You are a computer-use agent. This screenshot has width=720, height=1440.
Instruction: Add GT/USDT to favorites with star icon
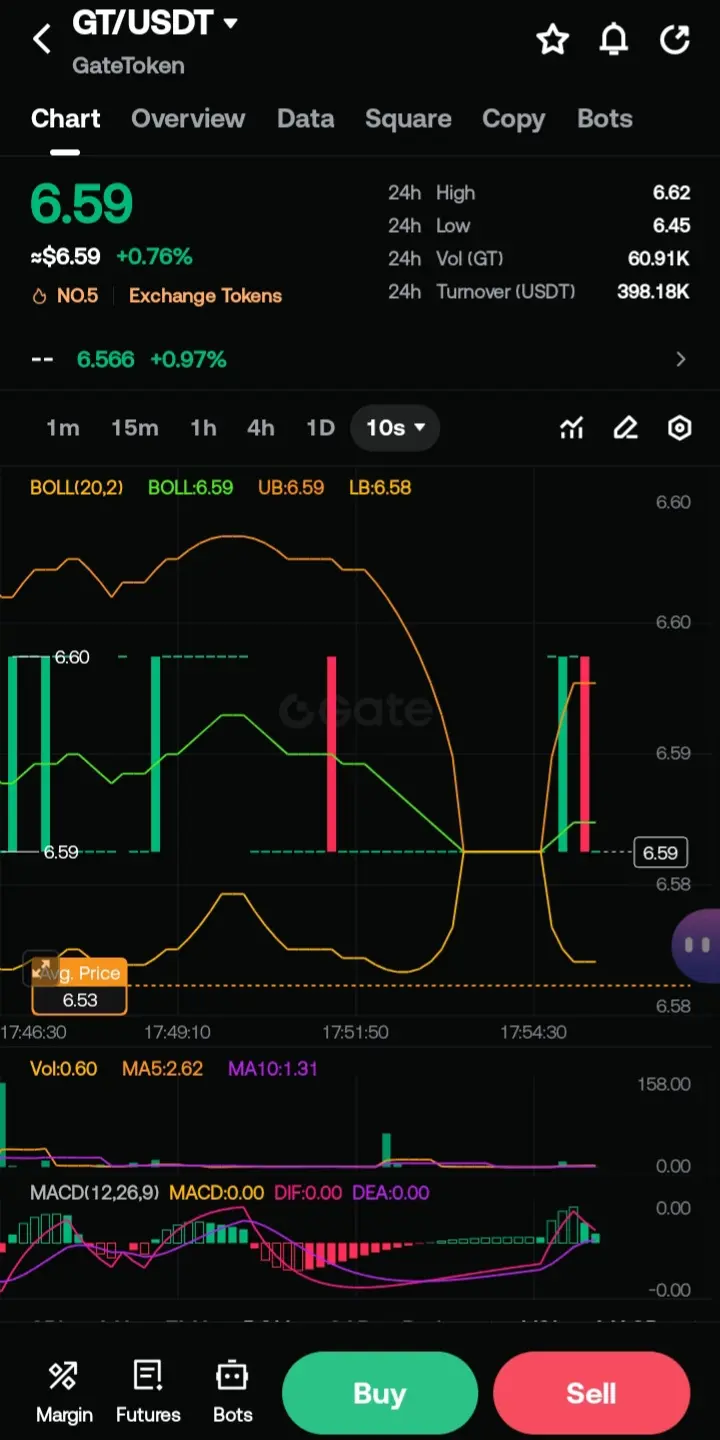click(552, 40)
